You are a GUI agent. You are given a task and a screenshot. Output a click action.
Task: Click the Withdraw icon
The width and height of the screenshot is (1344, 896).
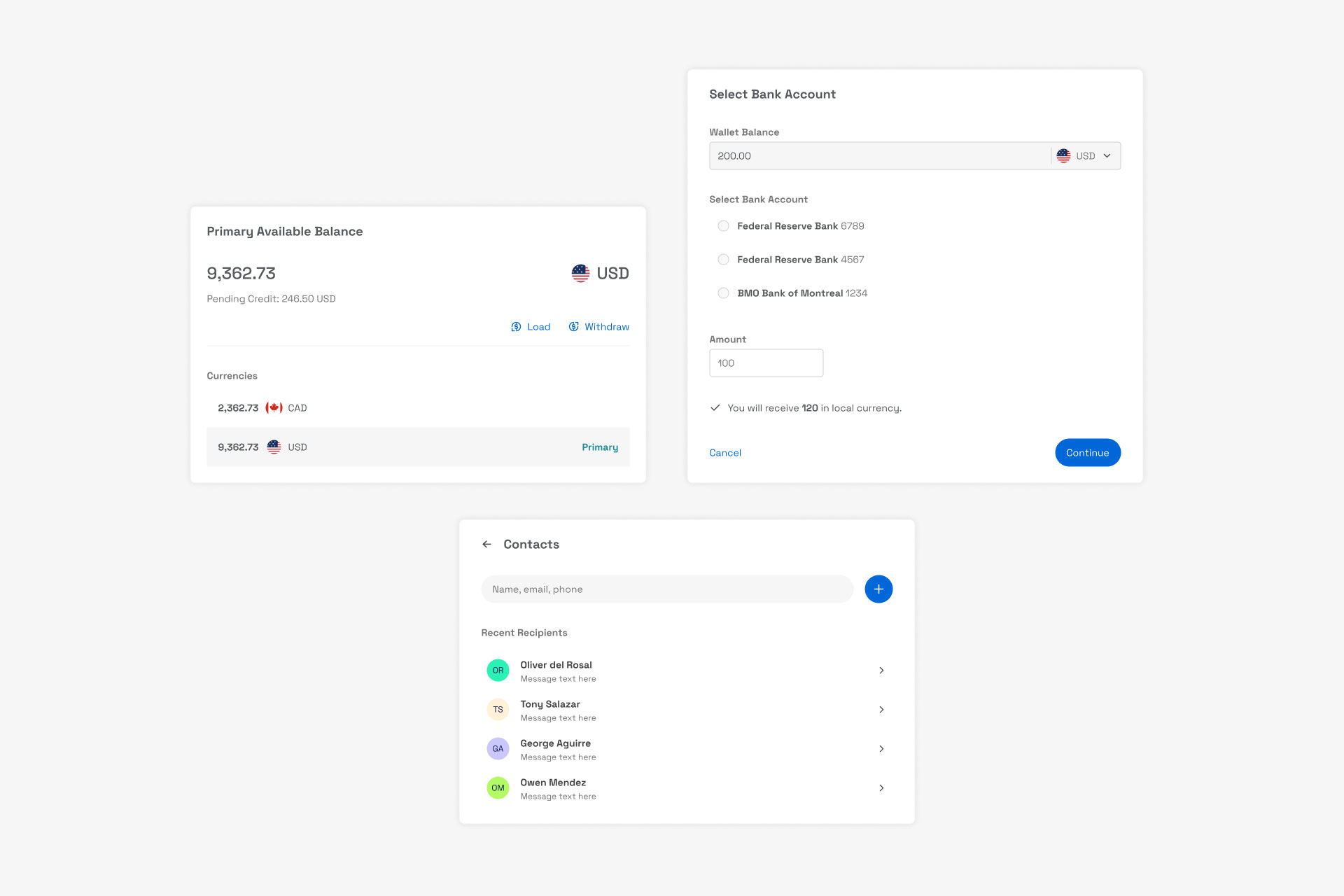(x=573, y=327)
